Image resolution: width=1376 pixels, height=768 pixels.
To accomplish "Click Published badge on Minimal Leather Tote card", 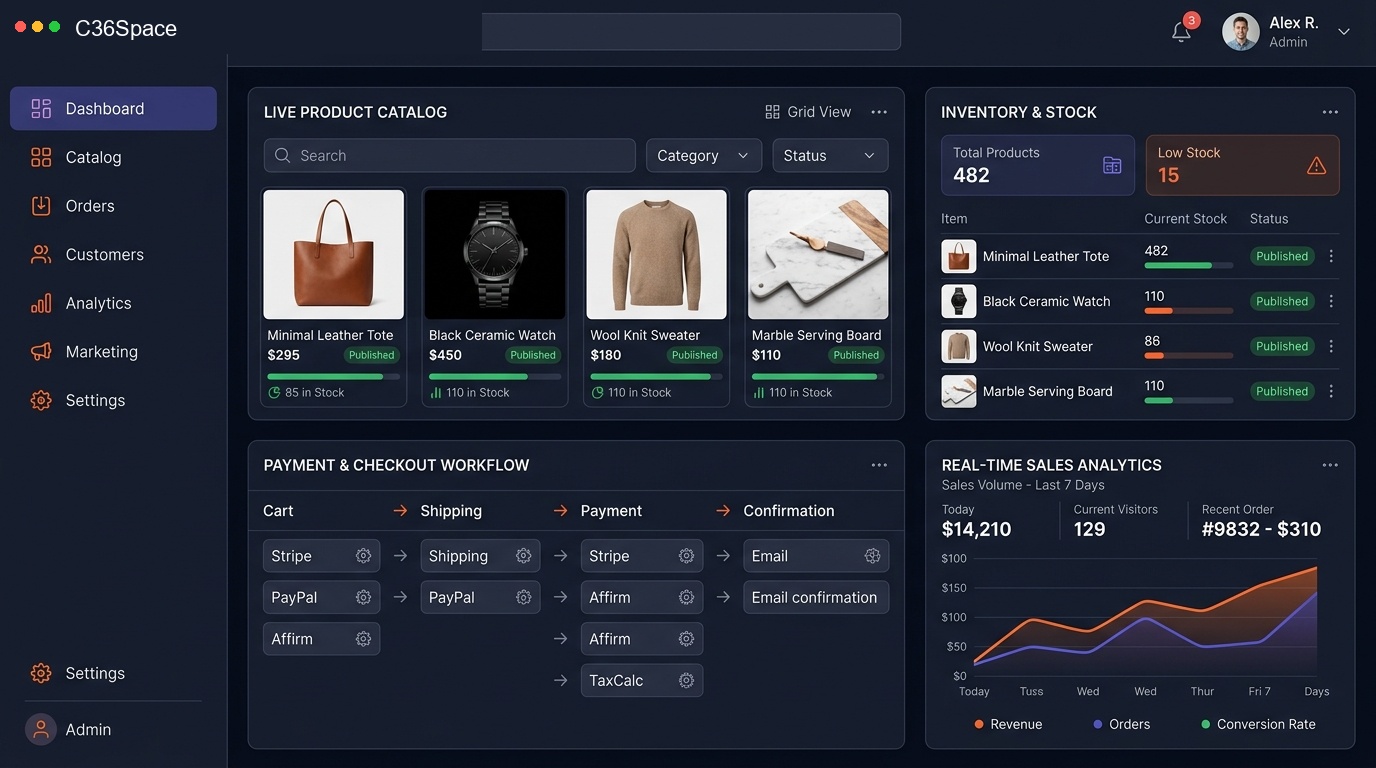I will 372,355.
